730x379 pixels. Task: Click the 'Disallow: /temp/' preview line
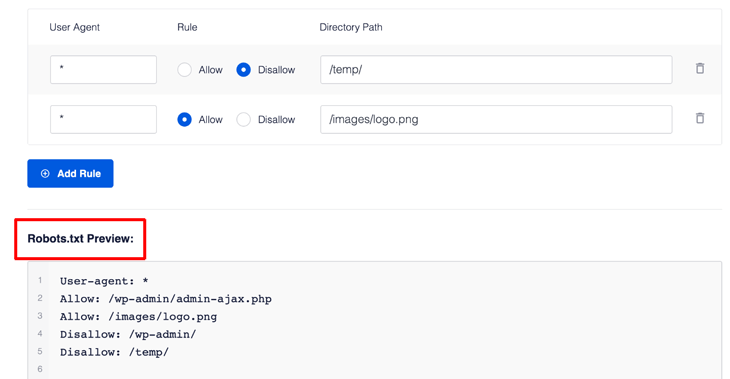click(x=114, y=352)
